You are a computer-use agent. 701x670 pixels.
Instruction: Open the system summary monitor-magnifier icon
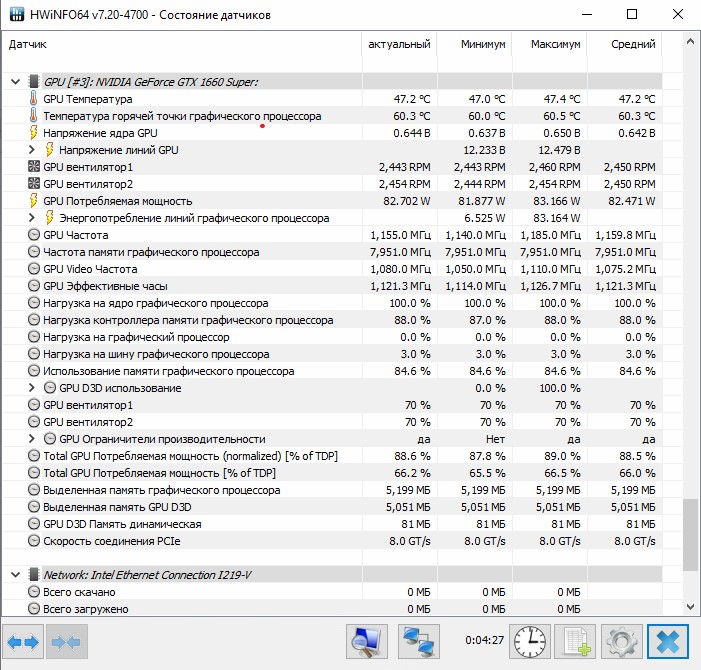[x=367, y=642]
